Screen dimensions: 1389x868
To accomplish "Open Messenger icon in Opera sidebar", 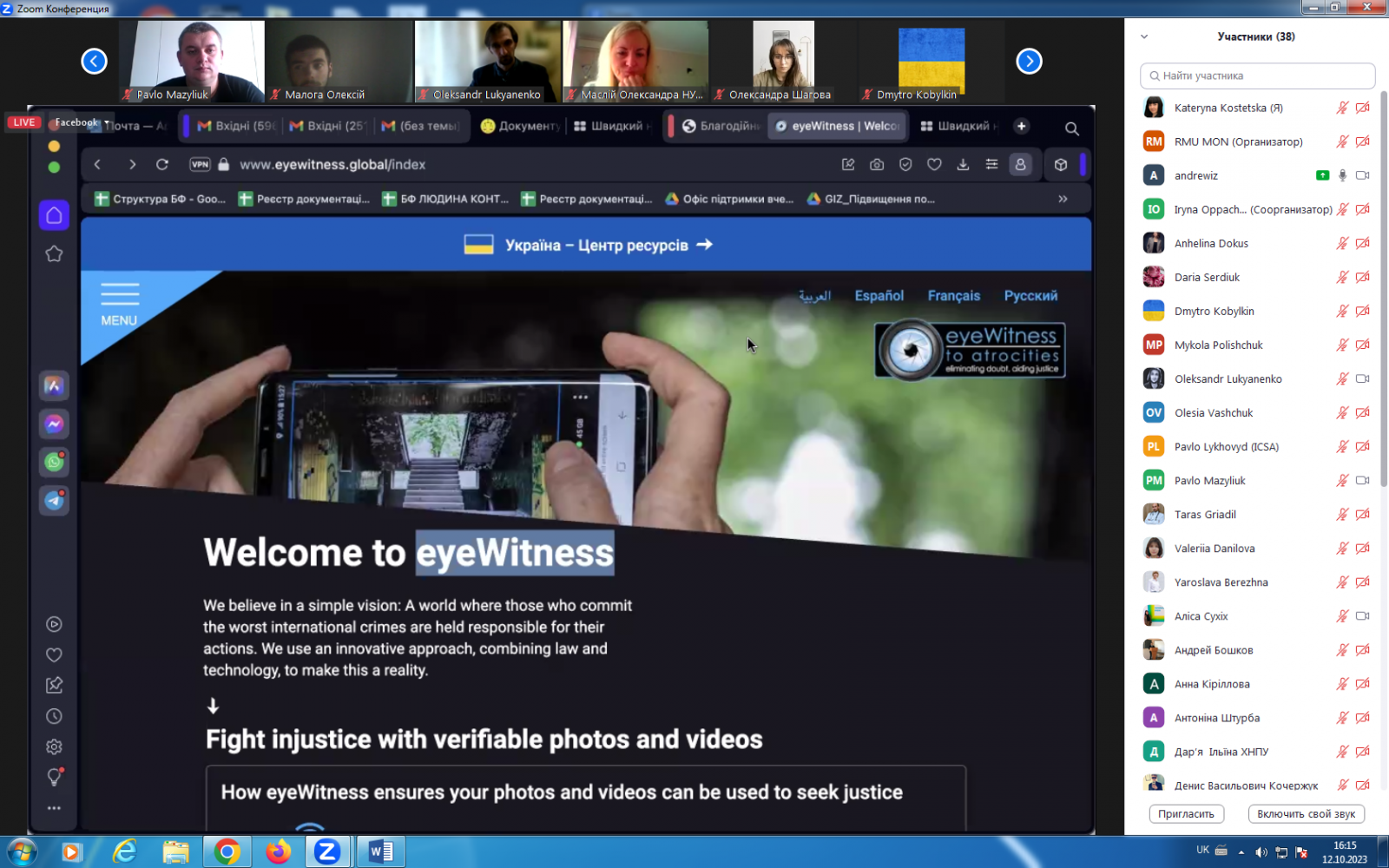I will 54,424.
